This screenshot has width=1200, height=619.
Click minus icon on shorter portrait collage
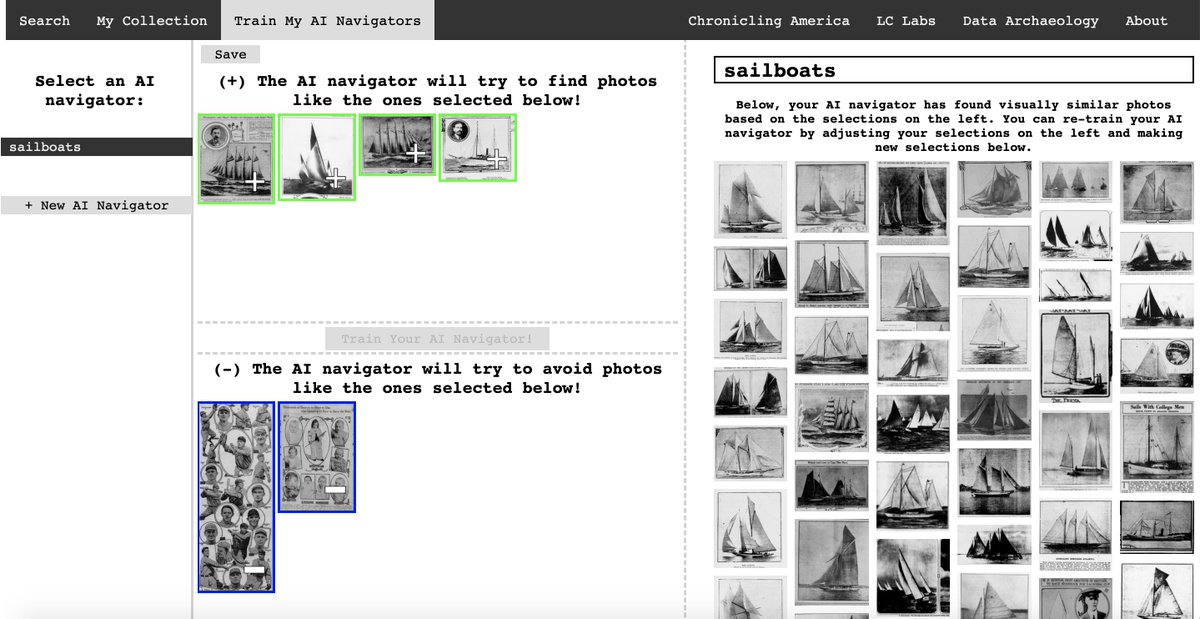[335, 489]
